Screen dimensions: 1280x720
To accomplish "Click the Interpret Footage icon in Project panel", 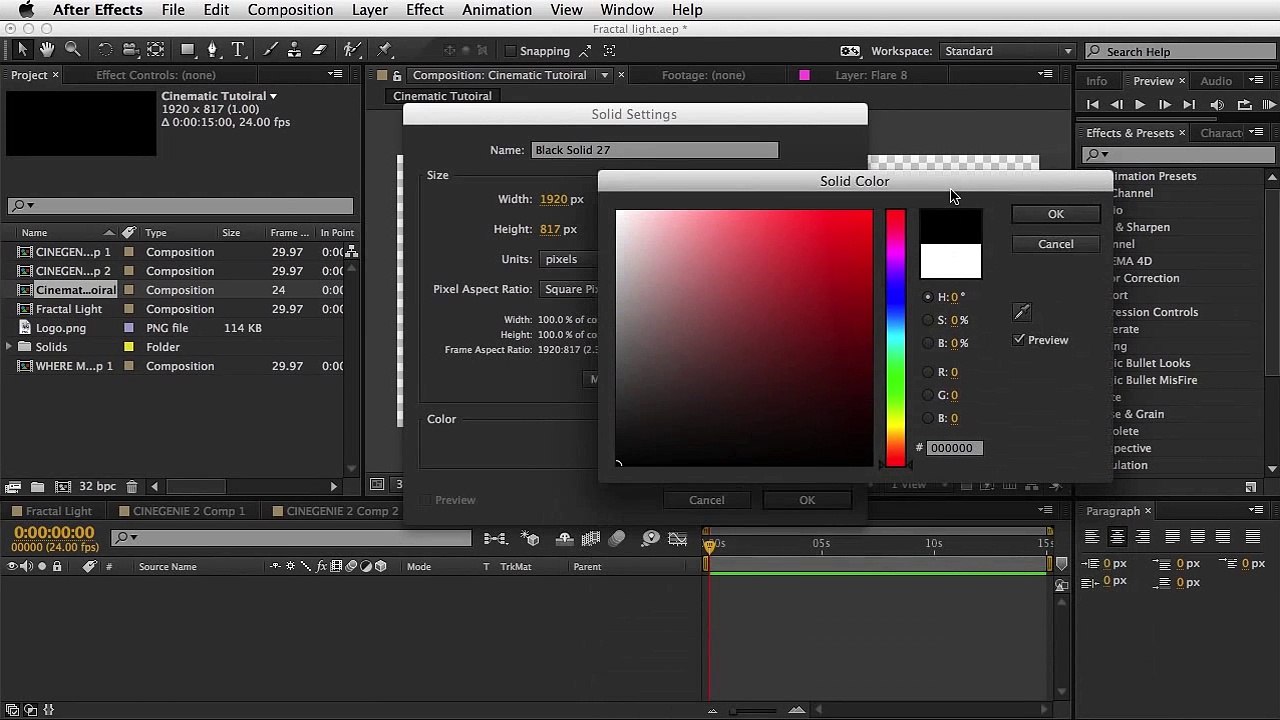I will click(x=13, y=487).
